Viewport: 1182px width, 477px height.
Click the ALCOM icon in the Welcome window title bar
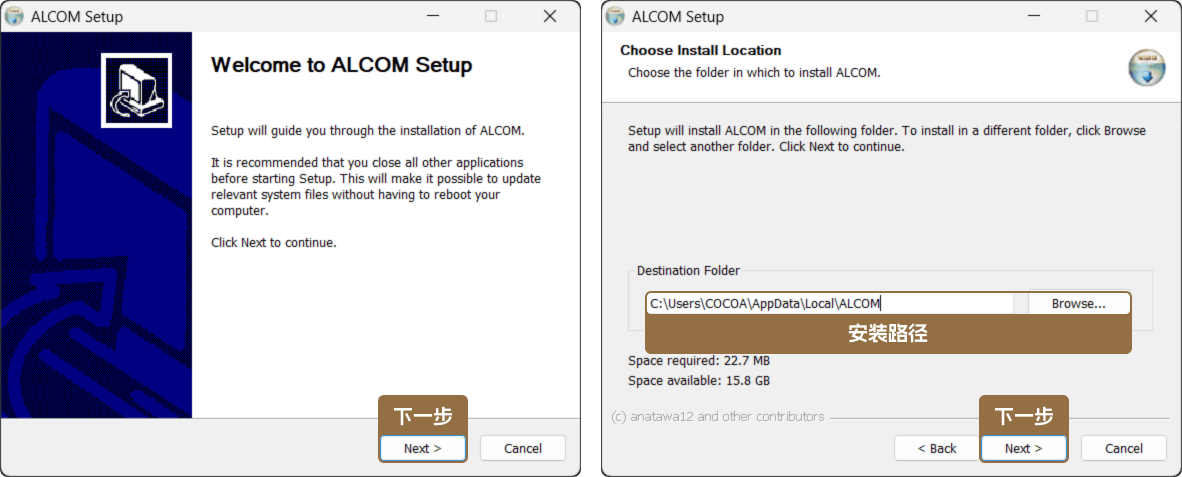click(14, 17)
